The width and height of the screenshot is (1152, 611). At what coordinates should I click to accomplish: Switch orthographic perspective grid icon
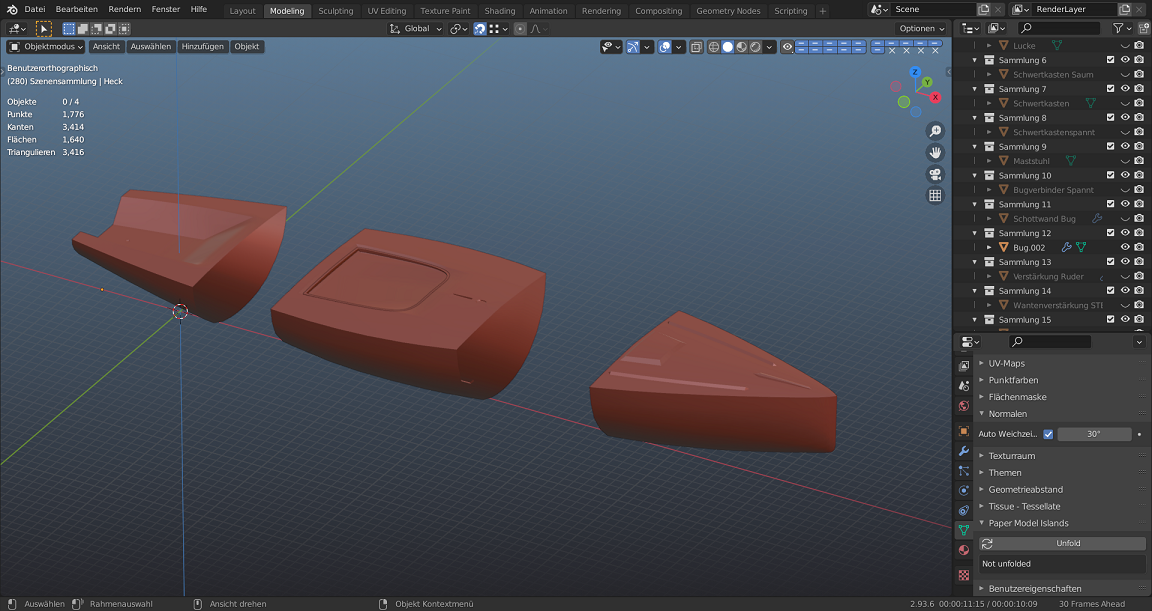(935, 195)
